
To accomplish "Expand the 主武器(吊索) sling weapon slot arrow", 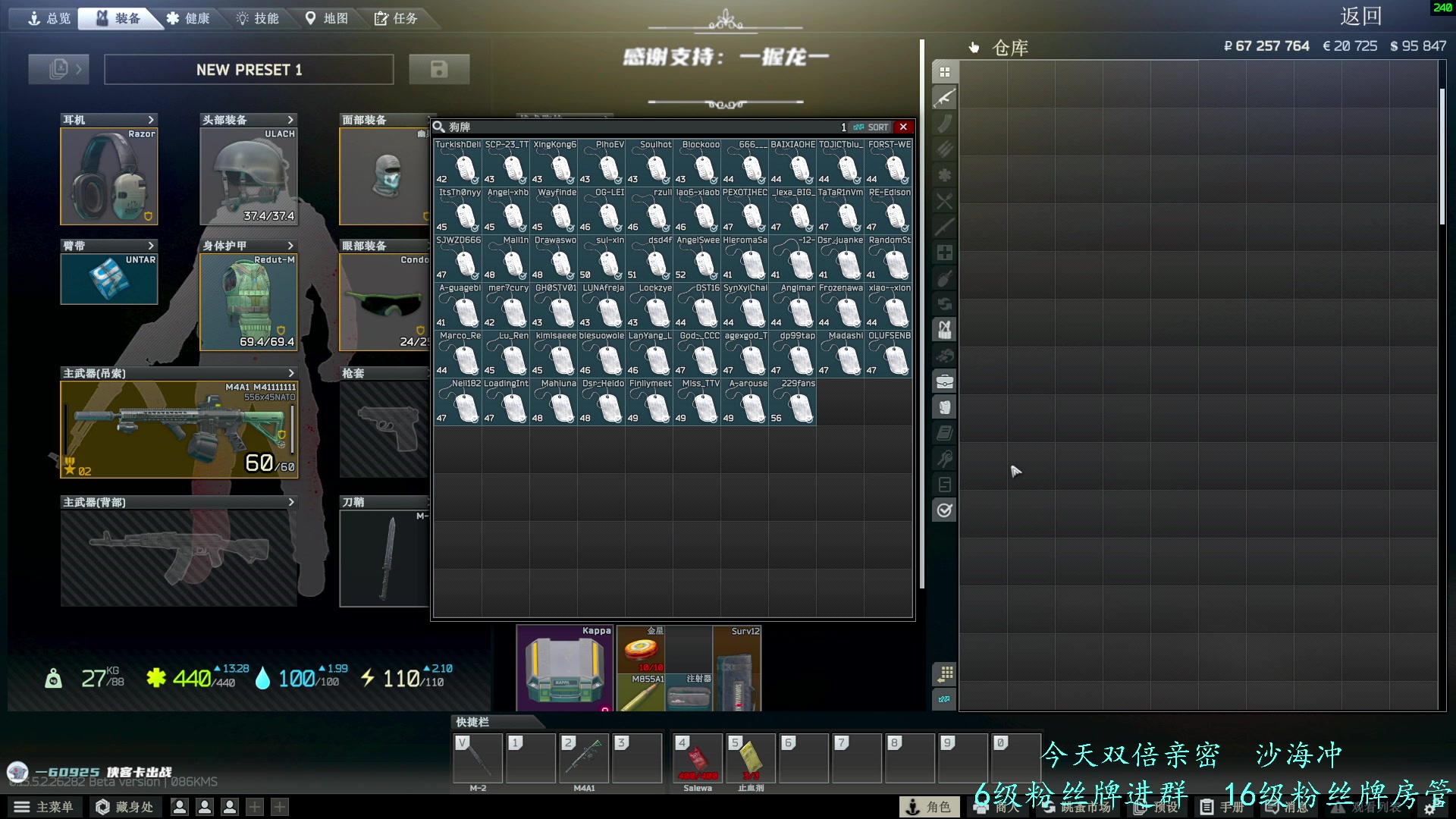I will 291,373.
